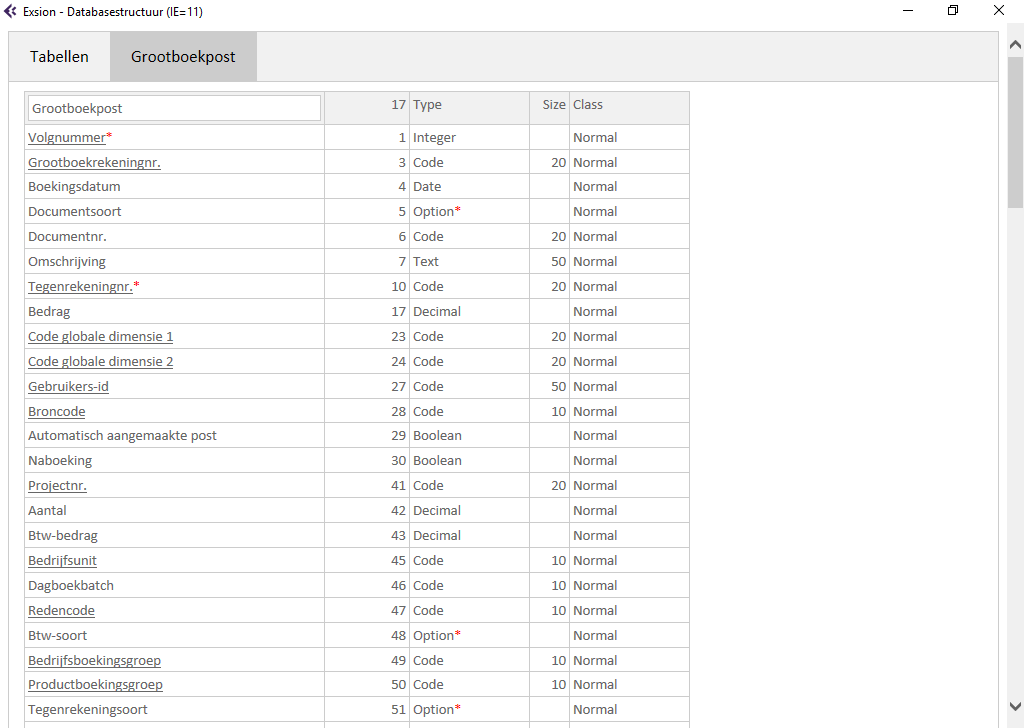Viewport: 1024px width, 728px height.
Task: Open the Broncode link
Action: 57,412
